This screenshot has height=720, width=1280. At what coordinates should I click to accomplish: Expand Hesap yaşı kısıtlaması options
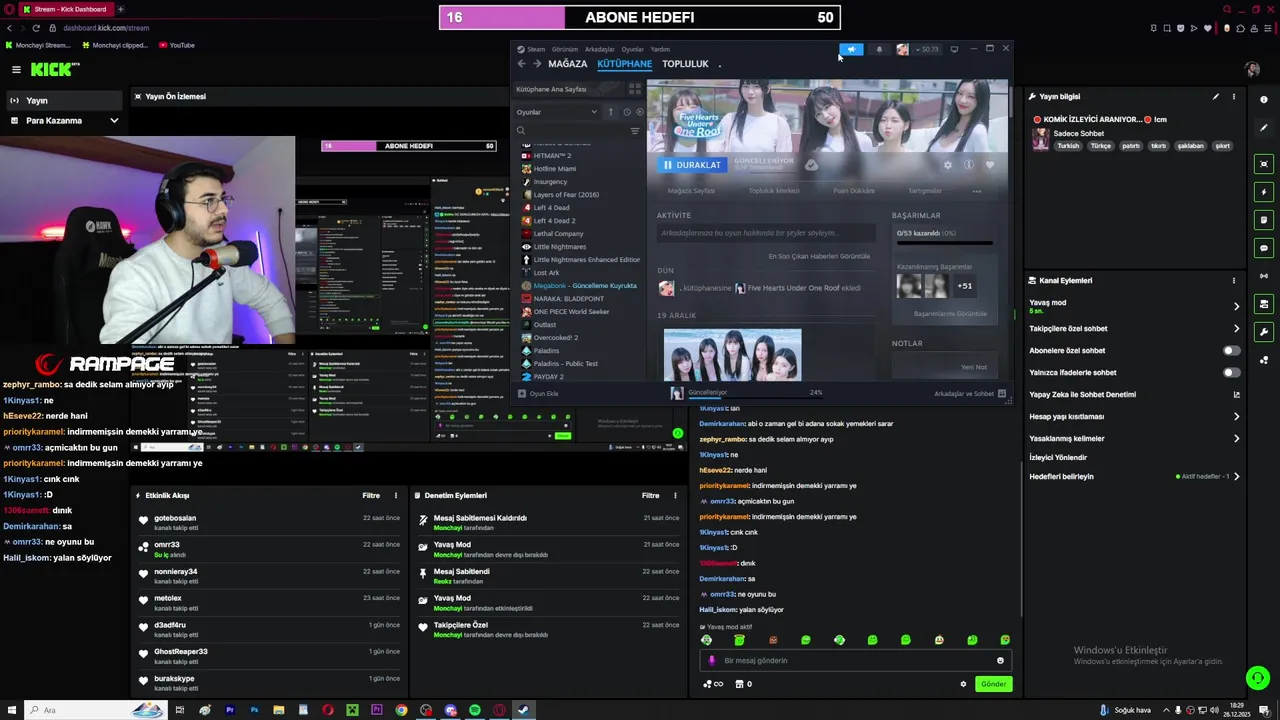1236,417
